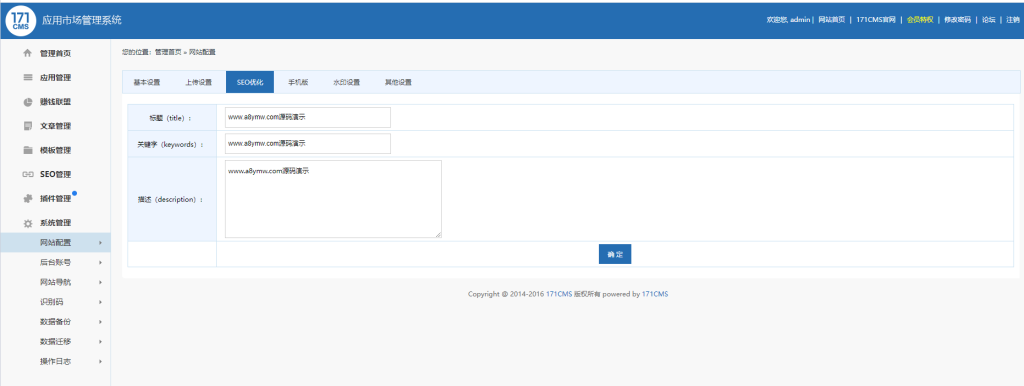1024x386 pixels.
Task: Click 网站配置 in the breadcrumb
Action: coord(202,52)
